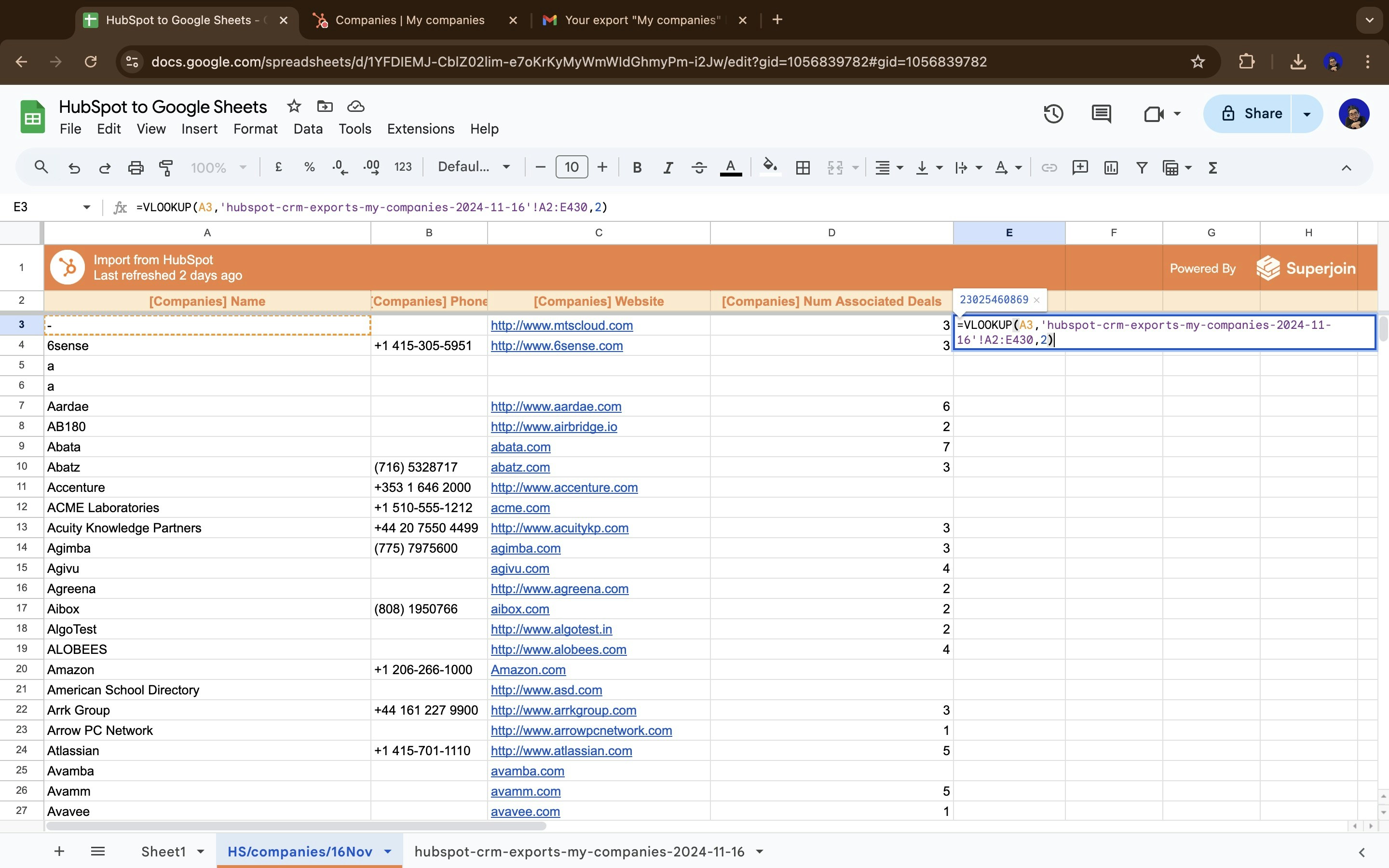The height and width of the screenshot is (868, 1389).
Task: Expand the Name Box dropdown arrow
Action: coord(87,207)
